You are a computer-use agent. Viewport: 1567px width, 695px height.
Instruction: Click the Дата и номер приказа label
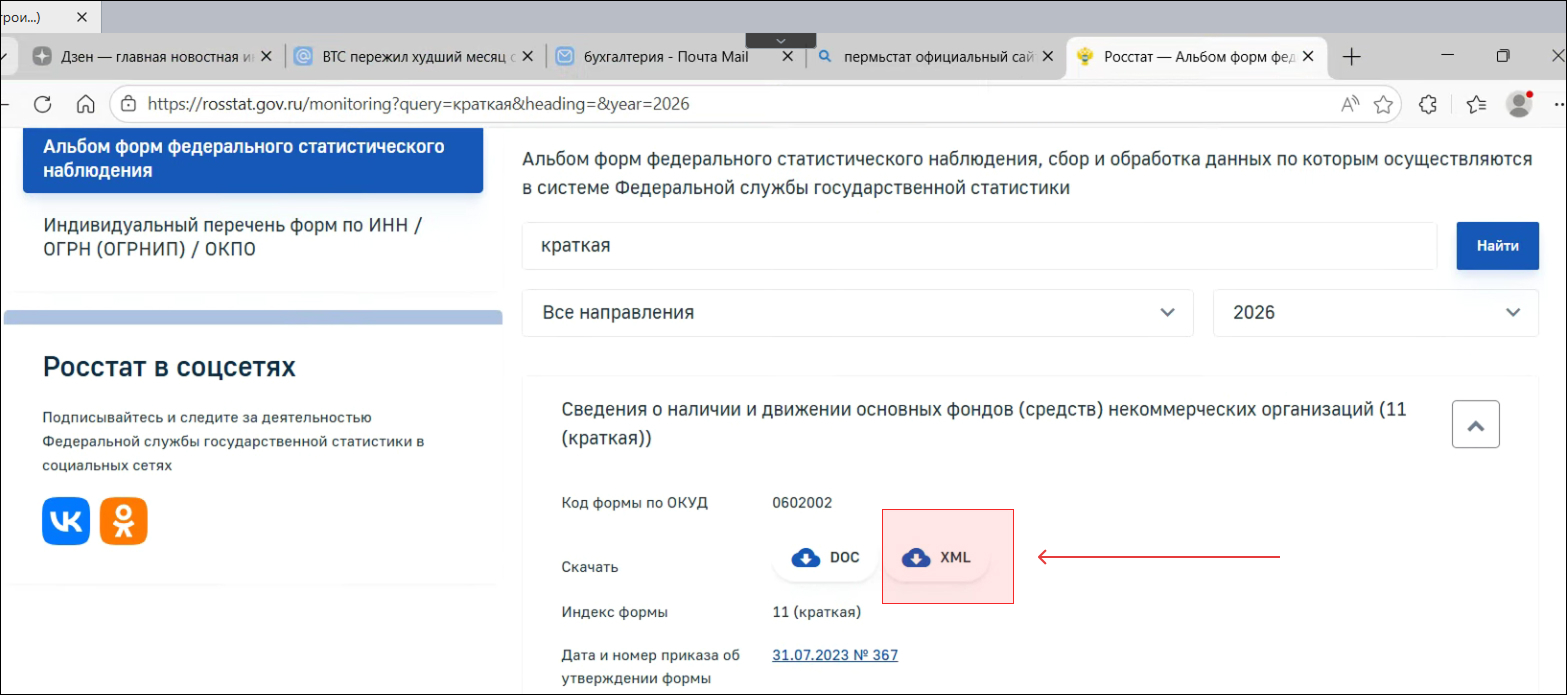[x=650, y=667]
